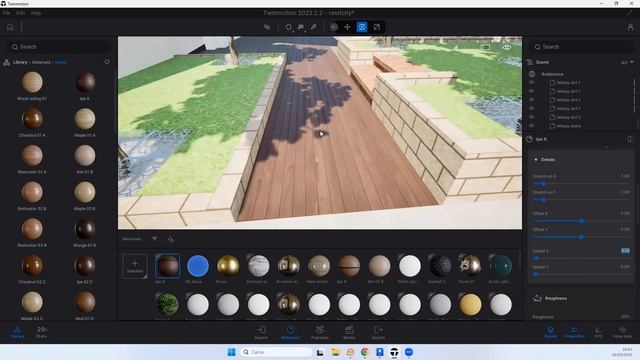Click the favorites heart icon in the Library

tap(107, 62)
